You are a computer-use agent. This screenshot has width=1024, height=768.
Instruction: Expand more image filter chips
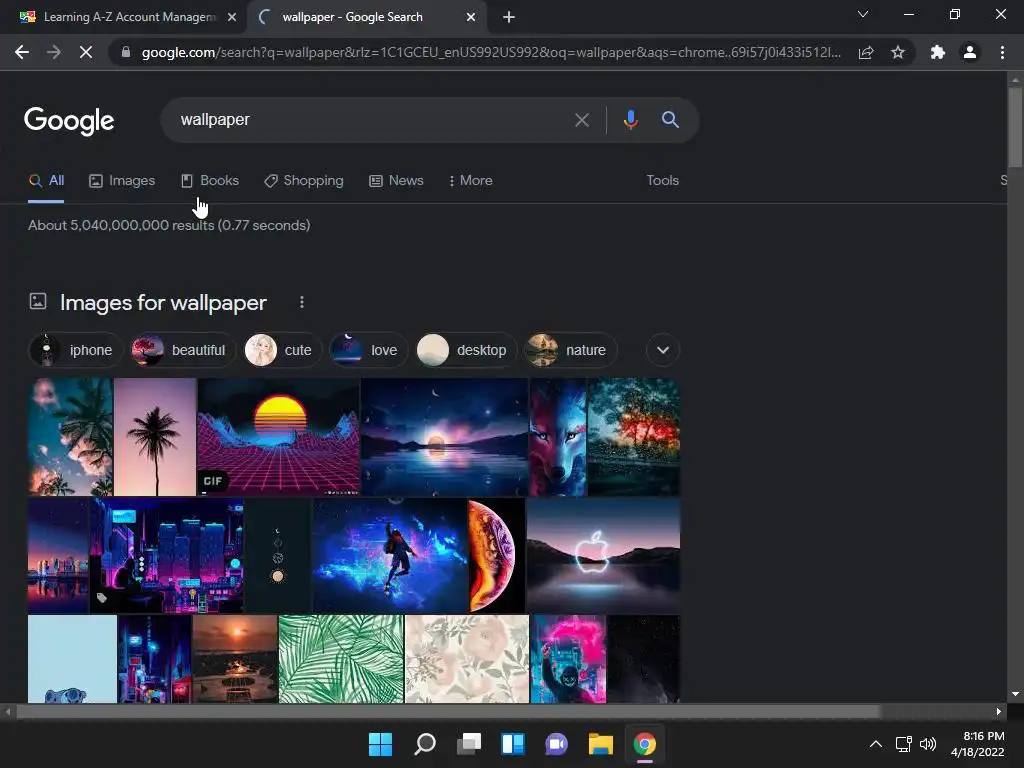[663, 350]
